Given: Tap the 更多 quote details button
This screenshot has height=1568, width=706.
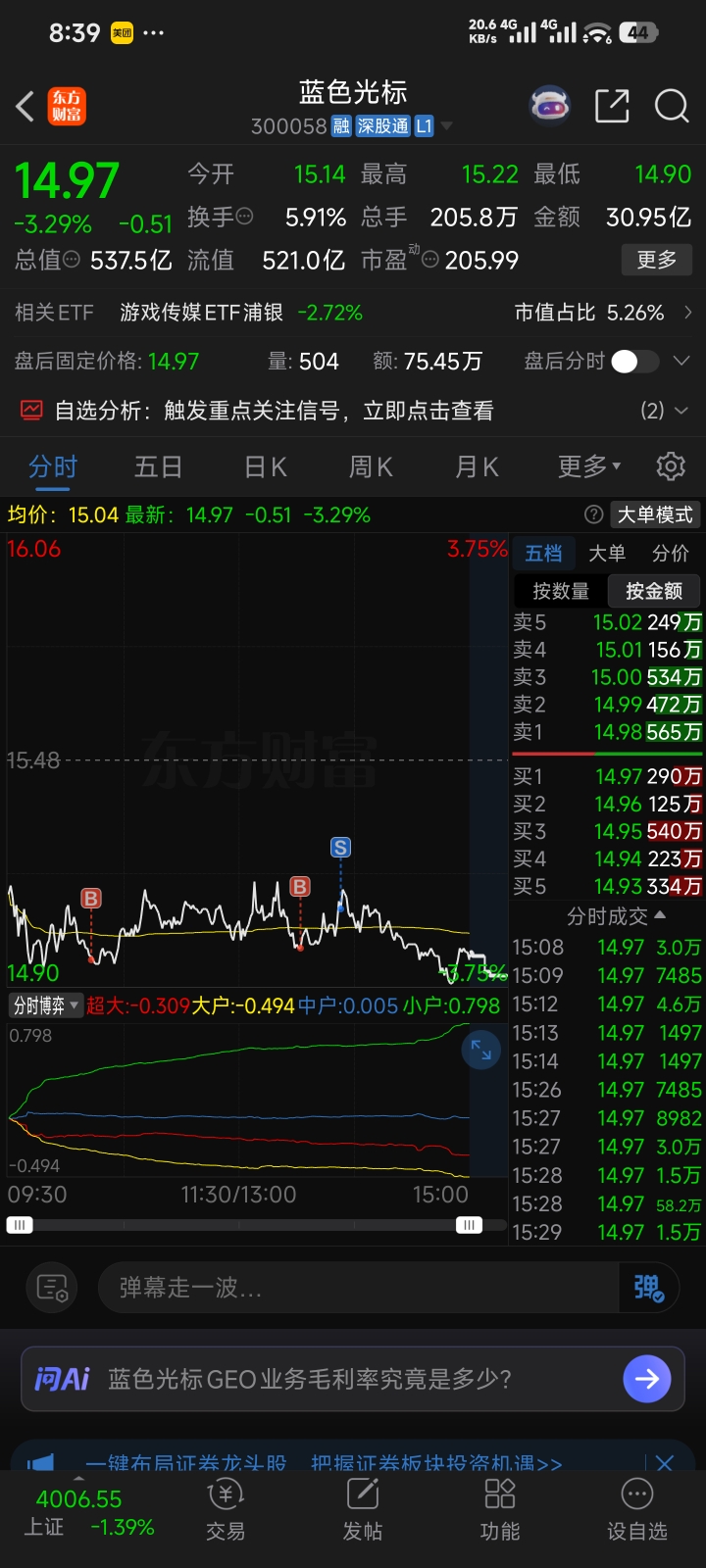Looking at the screenshot, I should point(657,260).
